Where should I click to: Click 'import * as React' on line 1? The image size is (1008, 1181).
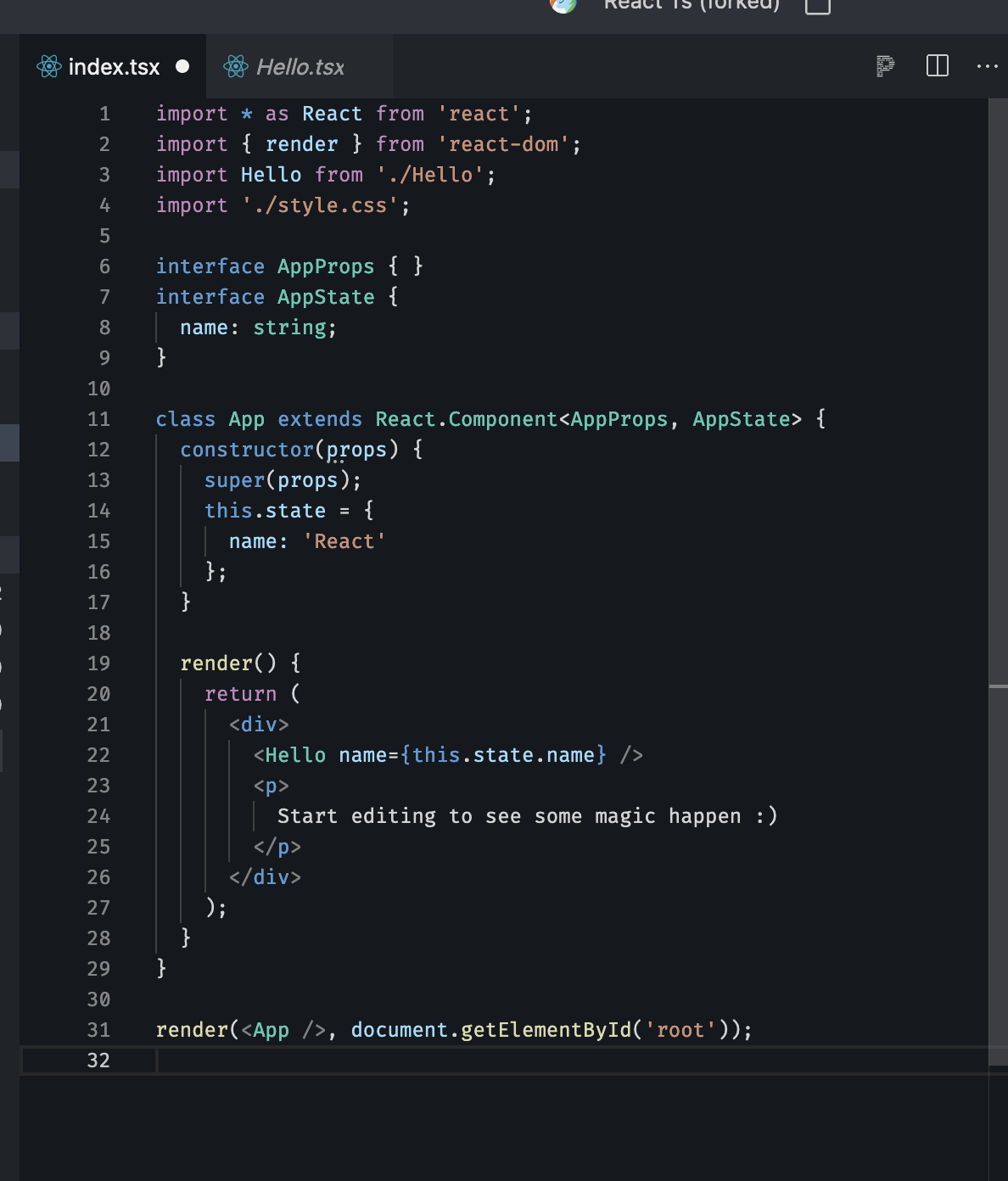[259, 114]
